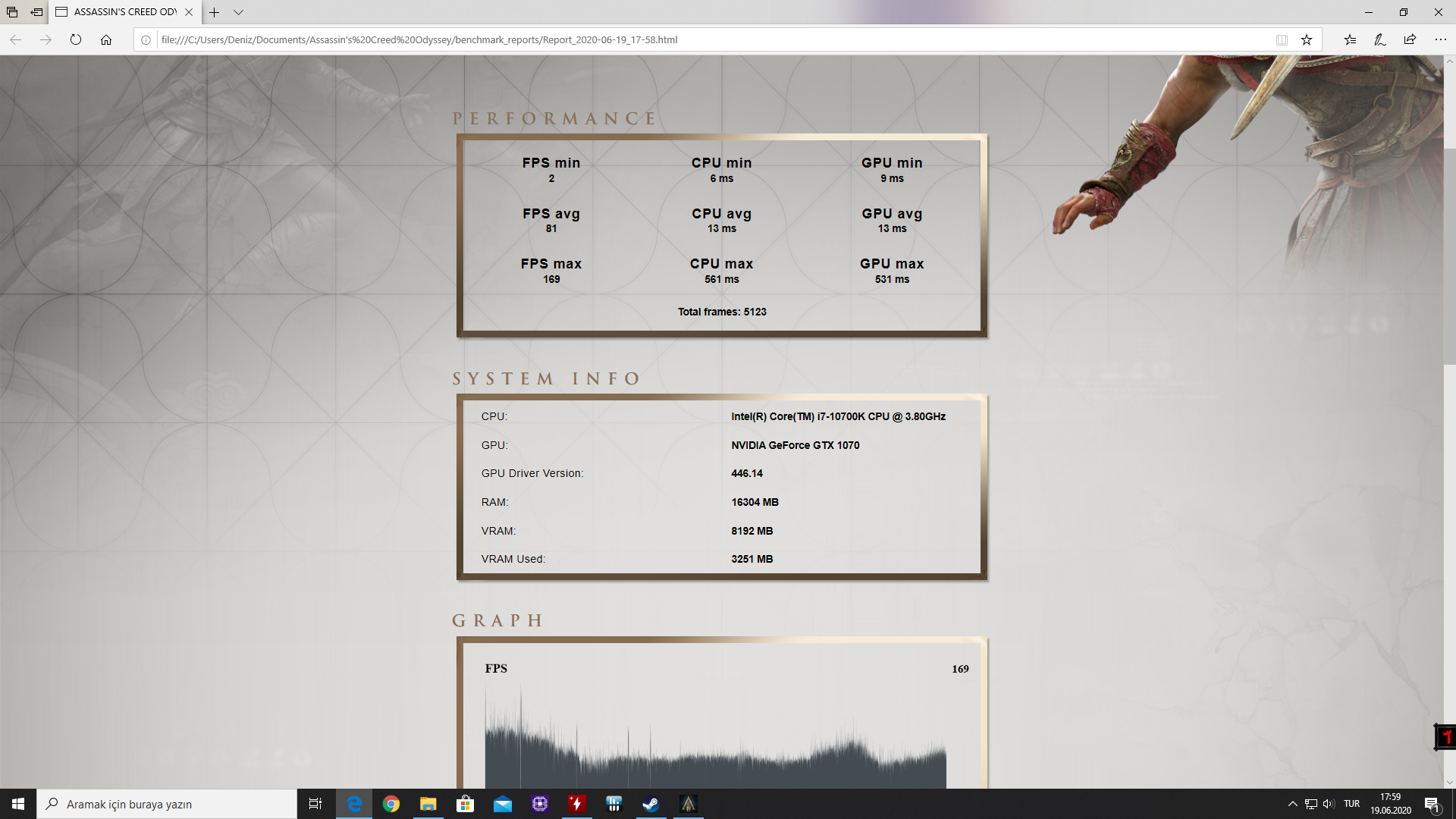Show hidden system tray icons

pos(1292,804)
